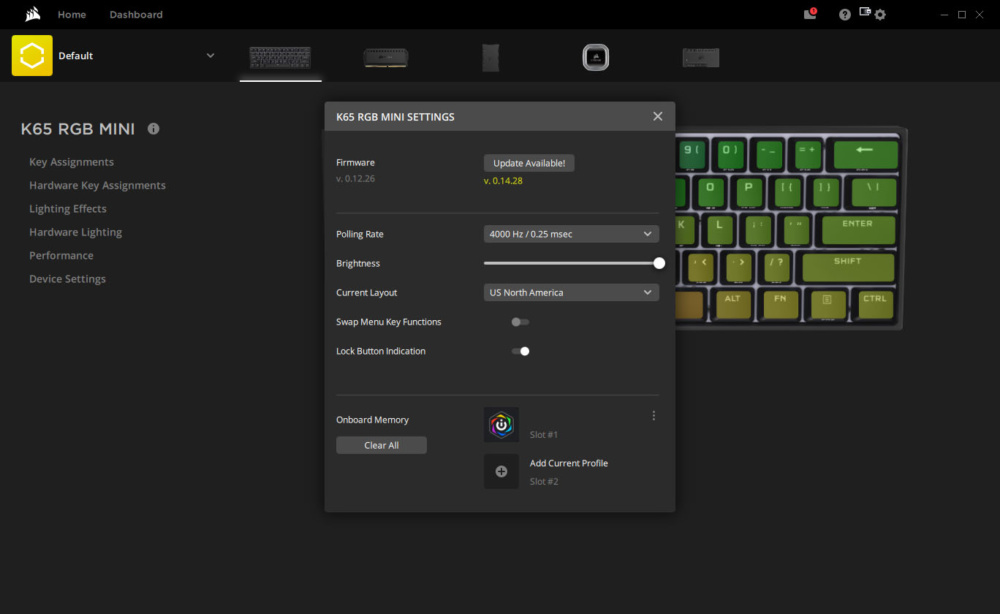Click the info icon beside K65 RGB MINI
The height and width of the screenshot is (614, 1000).
(153, 129)
